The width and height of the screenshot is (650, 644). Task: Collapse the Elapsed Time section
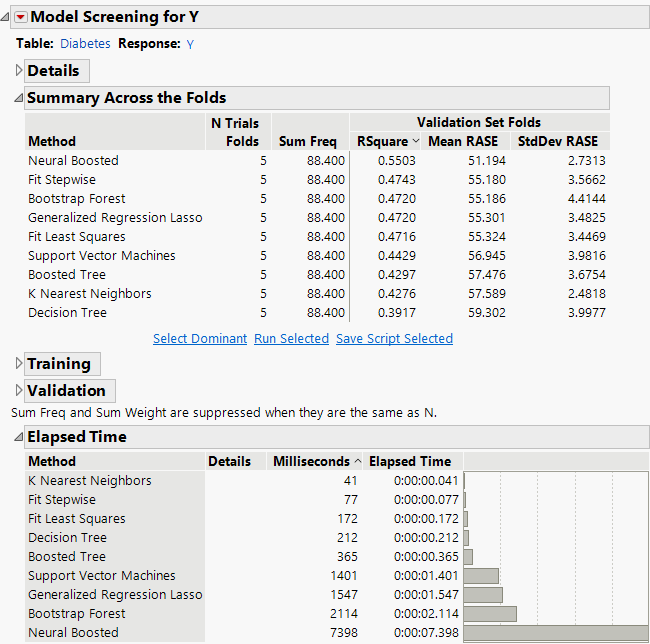click(x=18, y=437)
